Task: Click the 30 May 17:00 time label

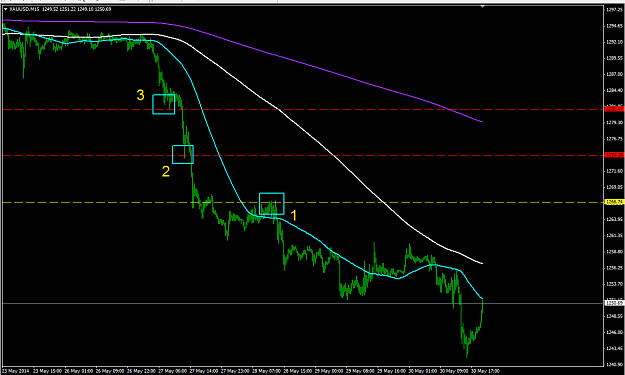Action: [x=485, y=371]
